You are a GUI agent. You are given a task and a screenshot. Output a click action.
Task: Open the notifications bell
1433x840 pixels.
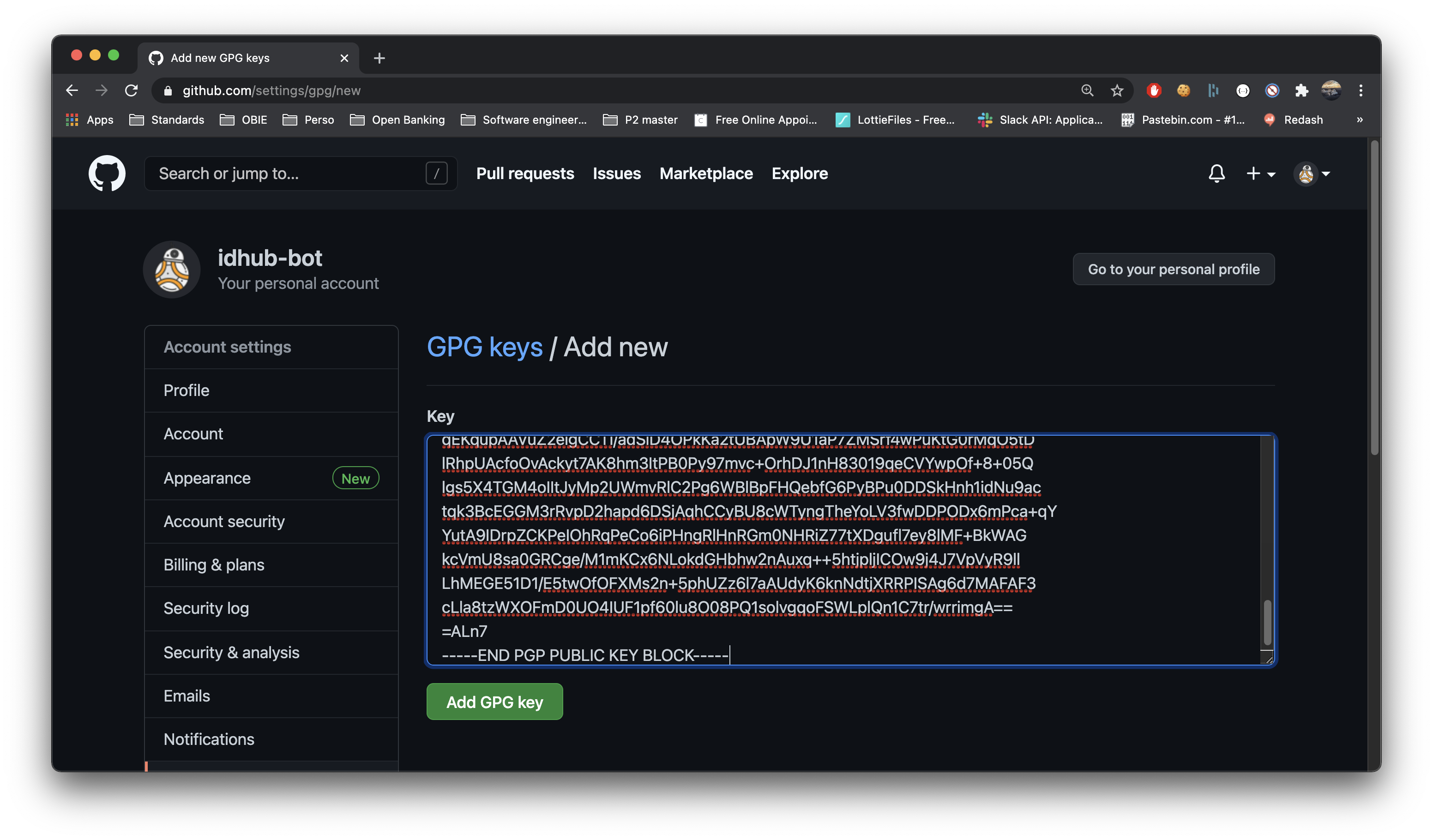point(1216,174)
